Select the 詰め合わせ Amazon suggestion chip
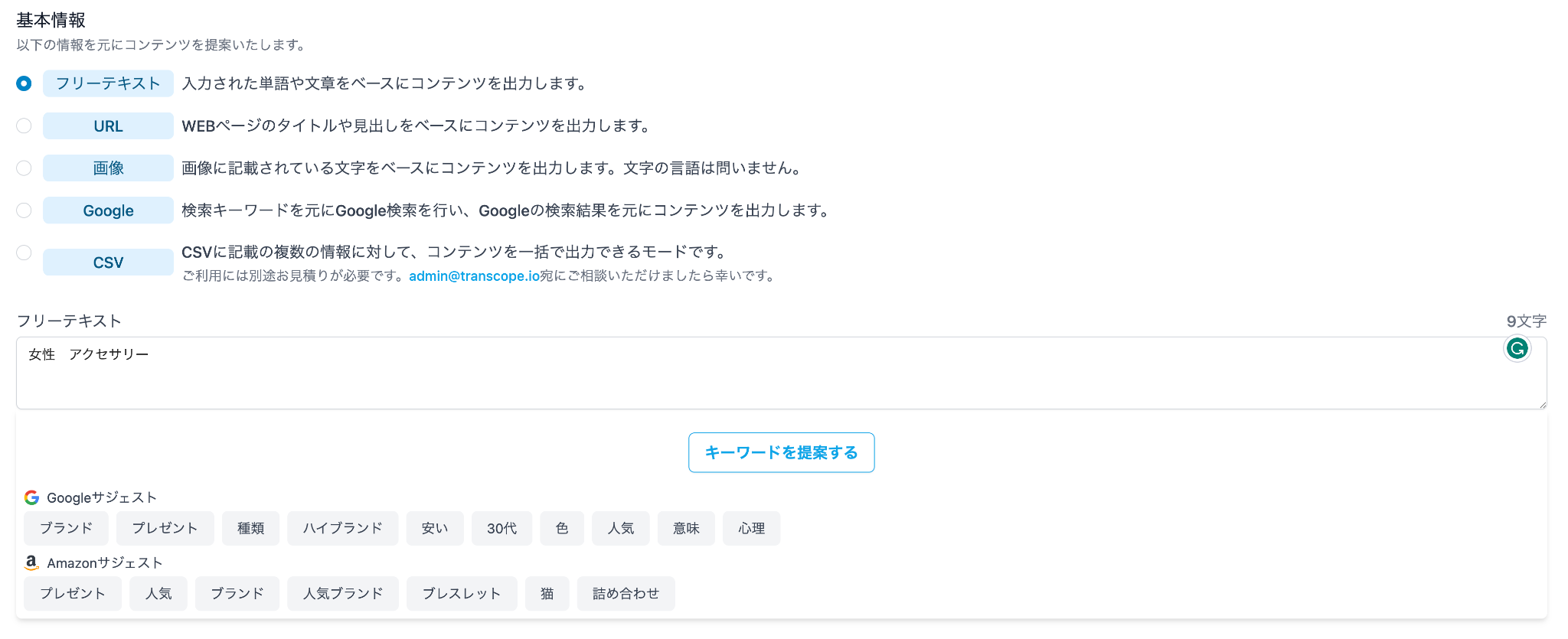 tap(626, 593)
